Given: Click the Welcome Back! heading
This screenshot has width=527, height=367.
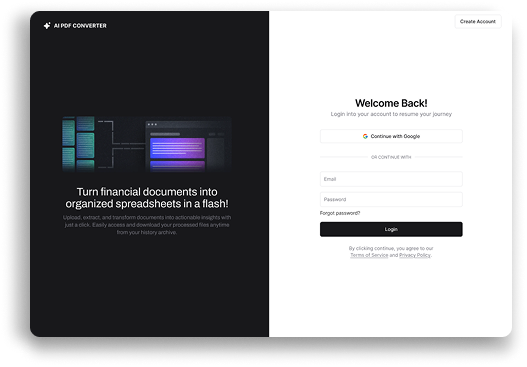Looking at the screenshot, I should pyautogui.click(x=391, y=103).
